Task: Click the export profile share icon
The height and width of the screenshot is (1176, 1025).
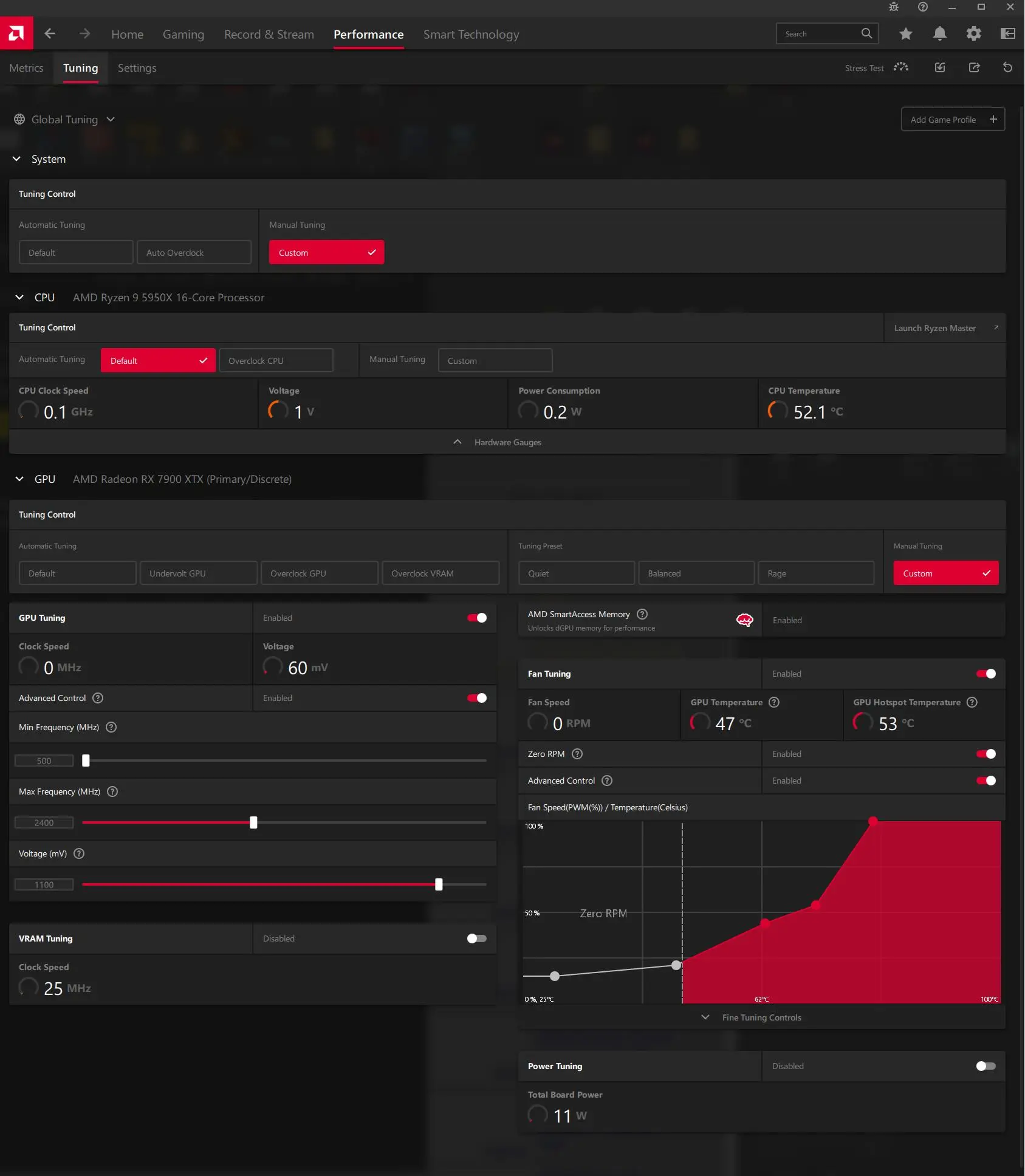Action: 974,67
